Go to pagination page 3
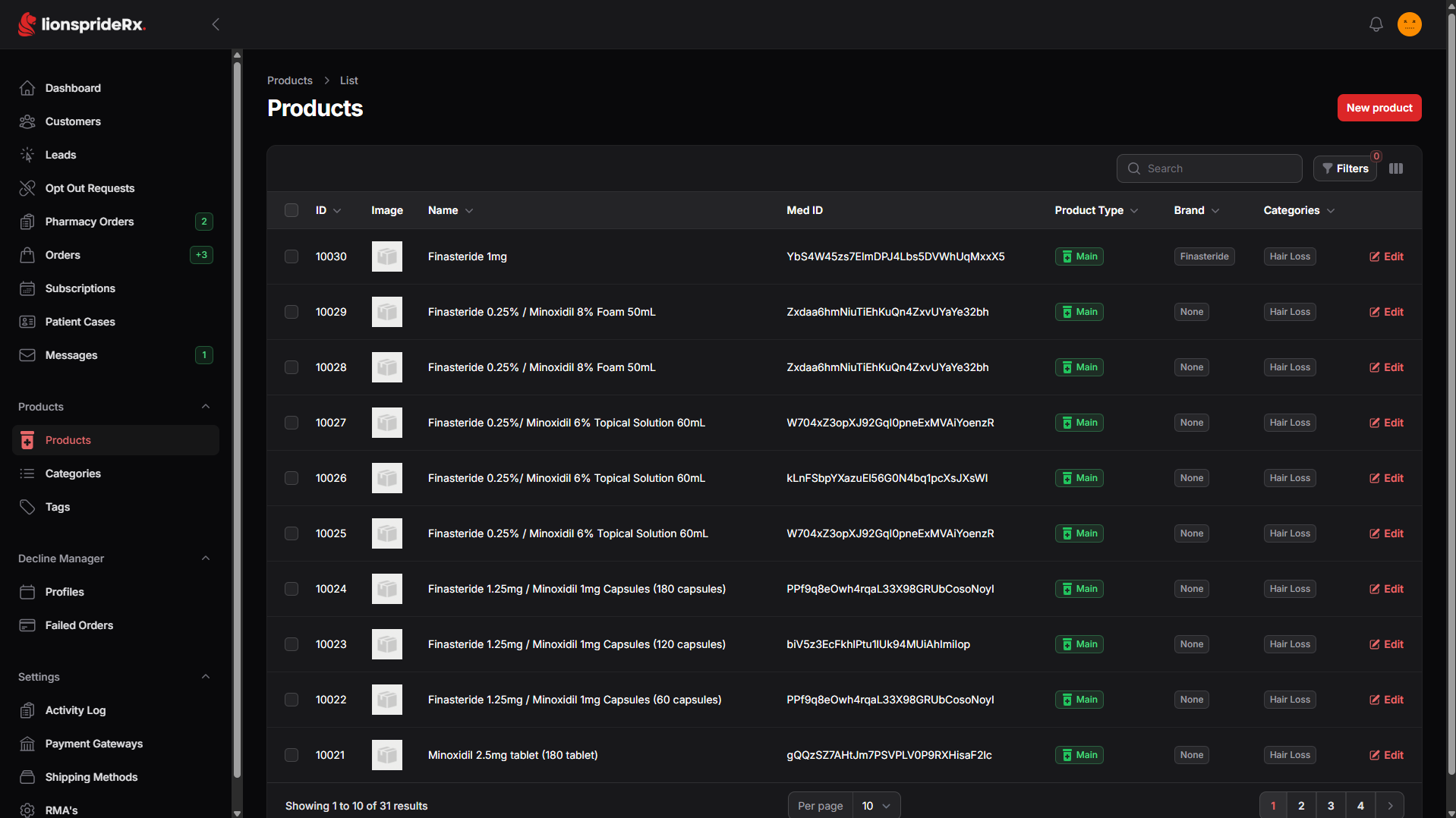1456x818 pixels. 1330,806
